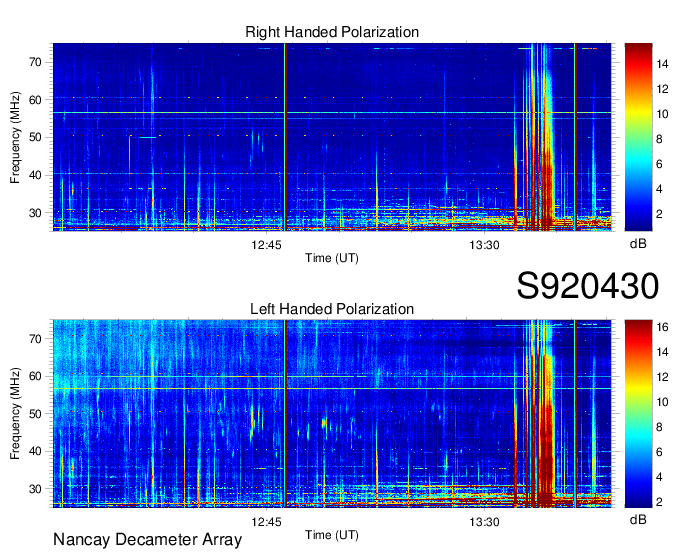Click the right-handed polarization spectrogram
Screen dimensions: 680x552
332,137
